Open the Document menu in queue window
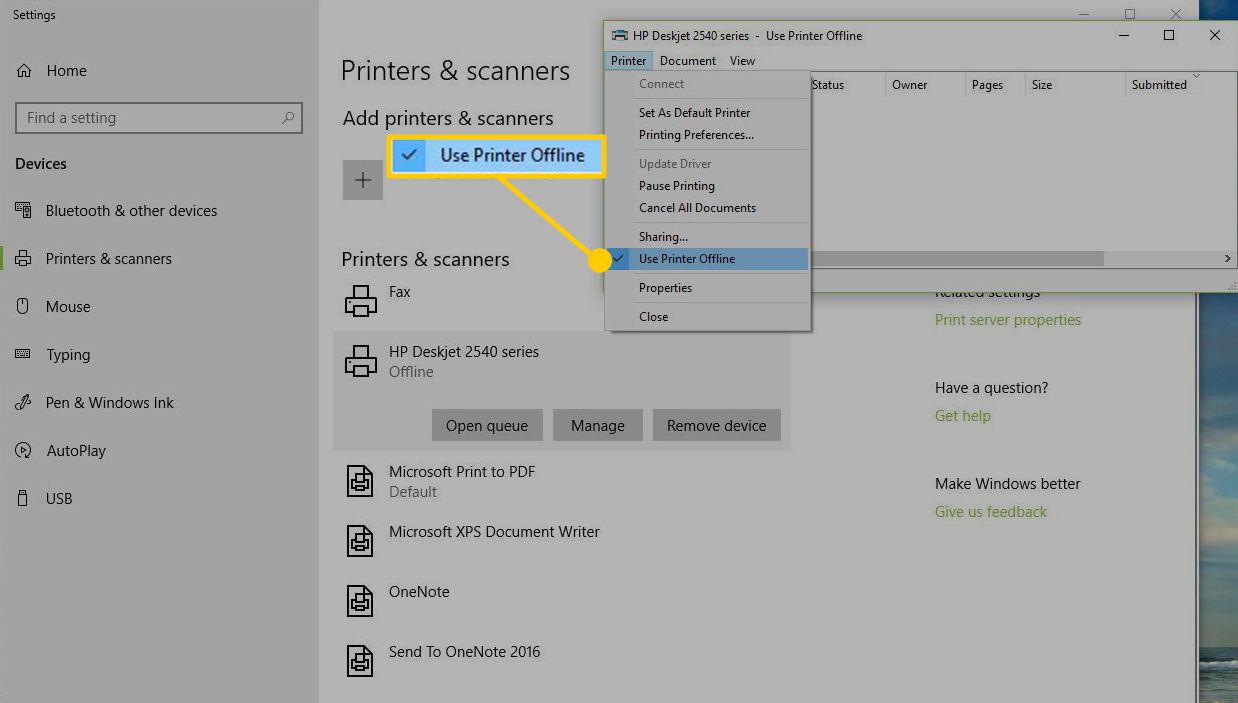 (688, 61)
